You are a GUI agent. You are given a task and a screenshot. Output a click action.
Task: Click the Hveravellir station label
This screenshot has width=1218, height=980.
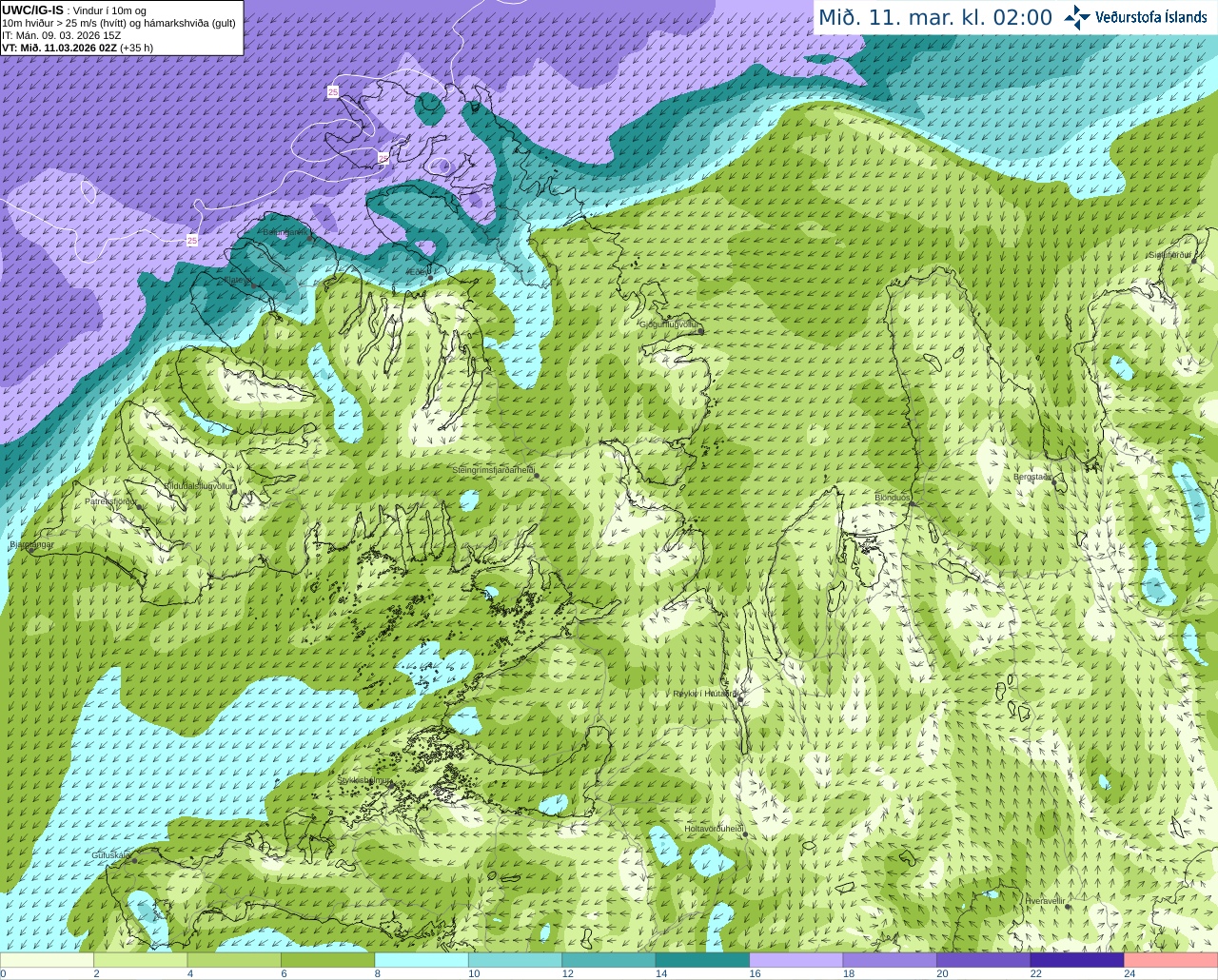[x=1044, y=900]
